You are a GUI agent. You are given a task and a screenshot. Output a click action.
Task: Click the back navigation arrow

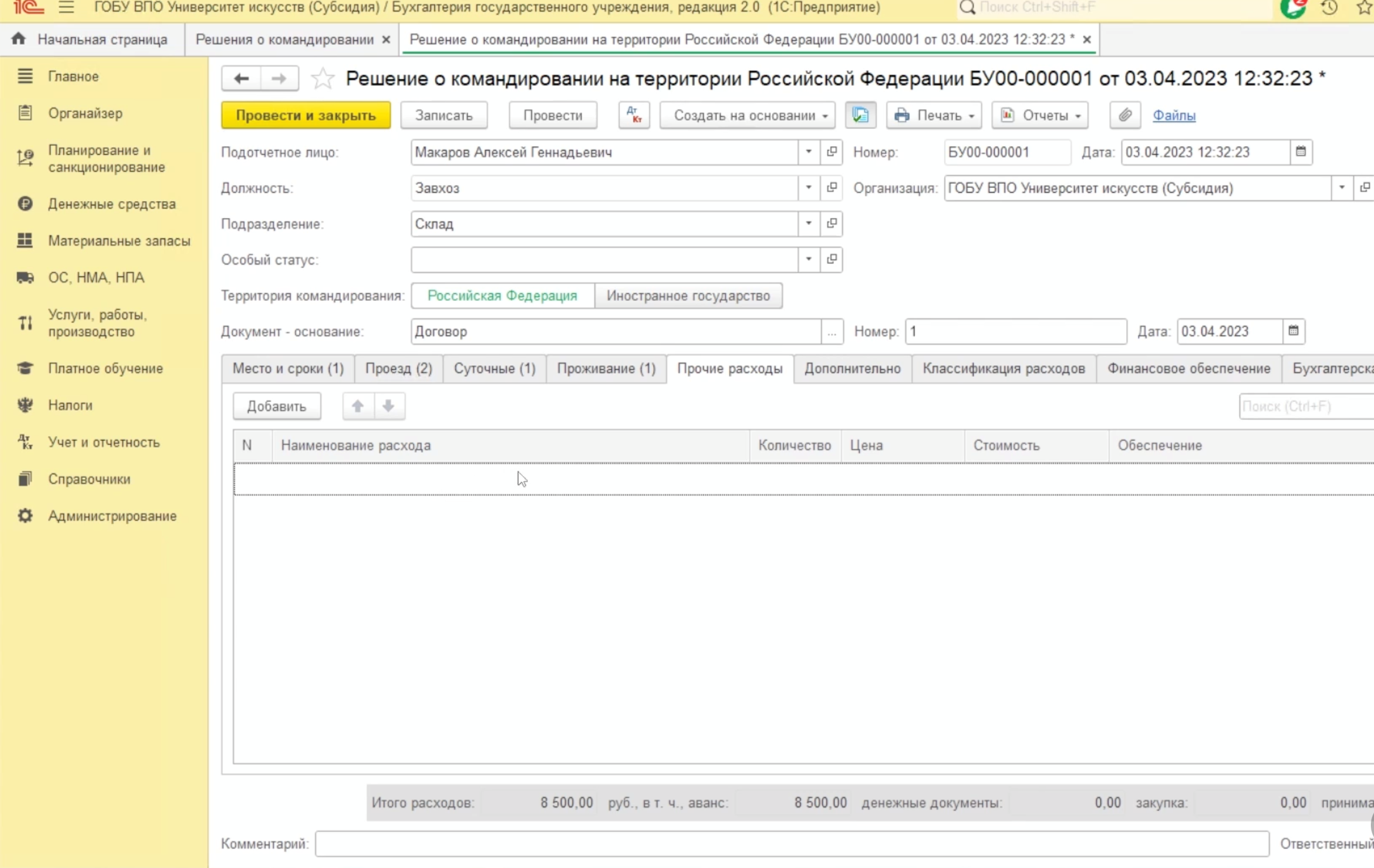241,78
